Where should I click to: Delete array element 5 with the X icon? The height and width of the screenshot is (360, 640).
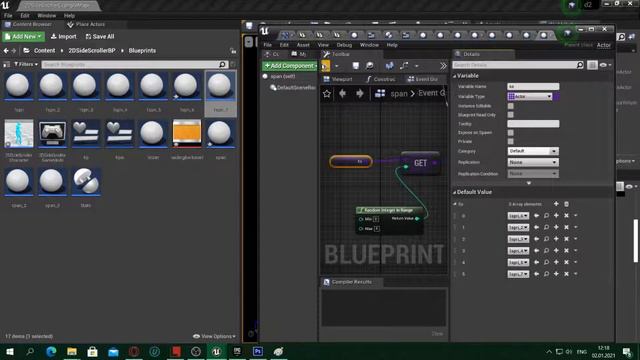point(566,274)
